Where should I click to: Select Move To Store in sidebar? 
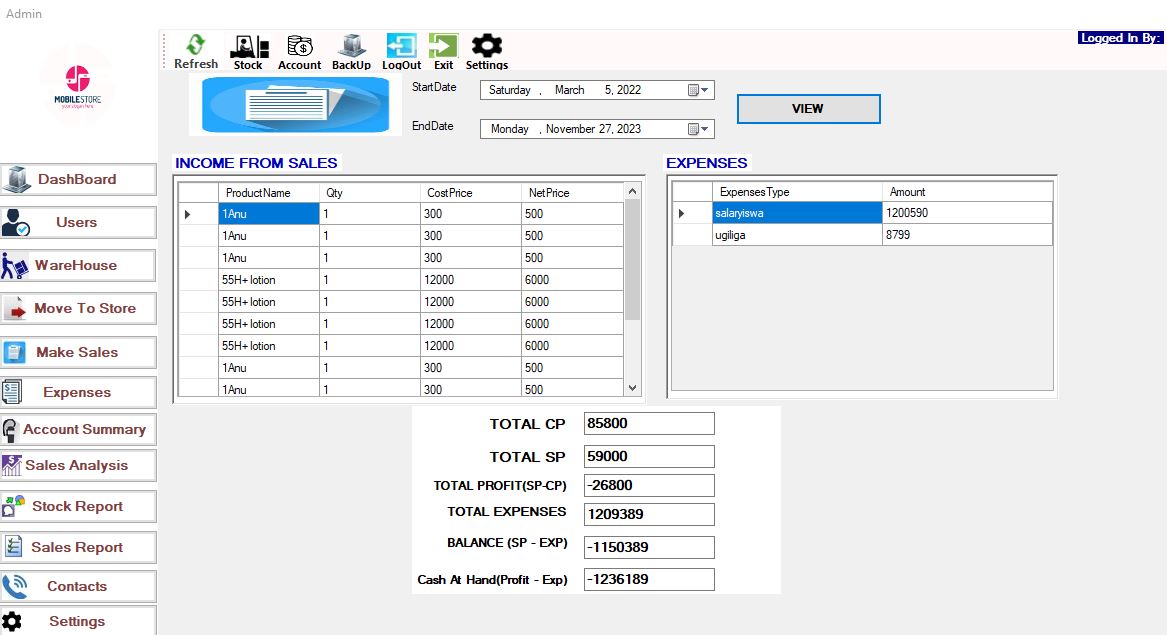click(x=78, y=308)
